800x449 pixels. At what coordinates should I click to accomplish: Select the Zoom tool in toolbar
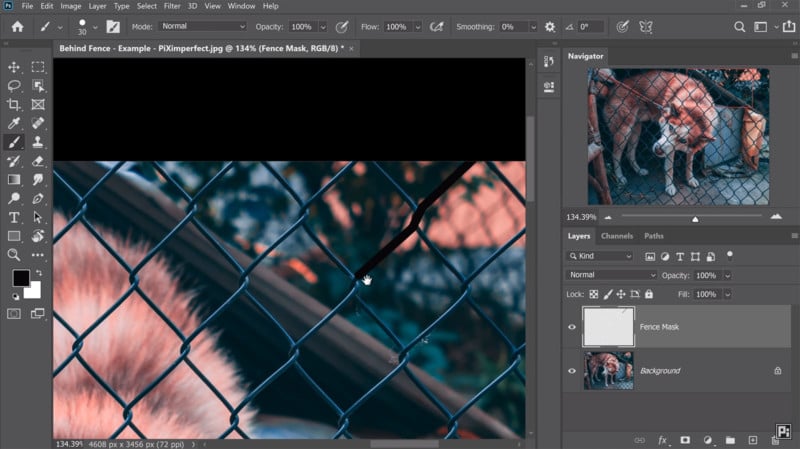(x=14, y=255)
